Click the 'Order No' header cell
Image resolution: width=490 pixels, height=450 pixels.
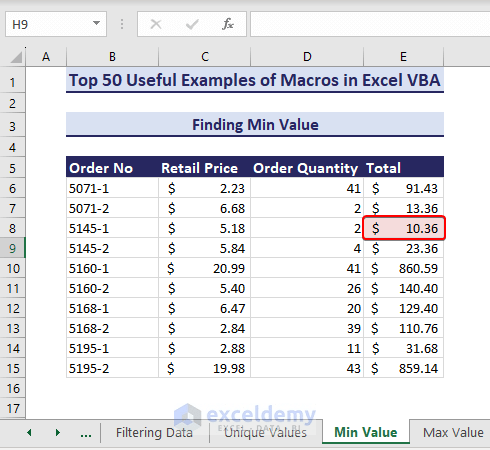112,168
